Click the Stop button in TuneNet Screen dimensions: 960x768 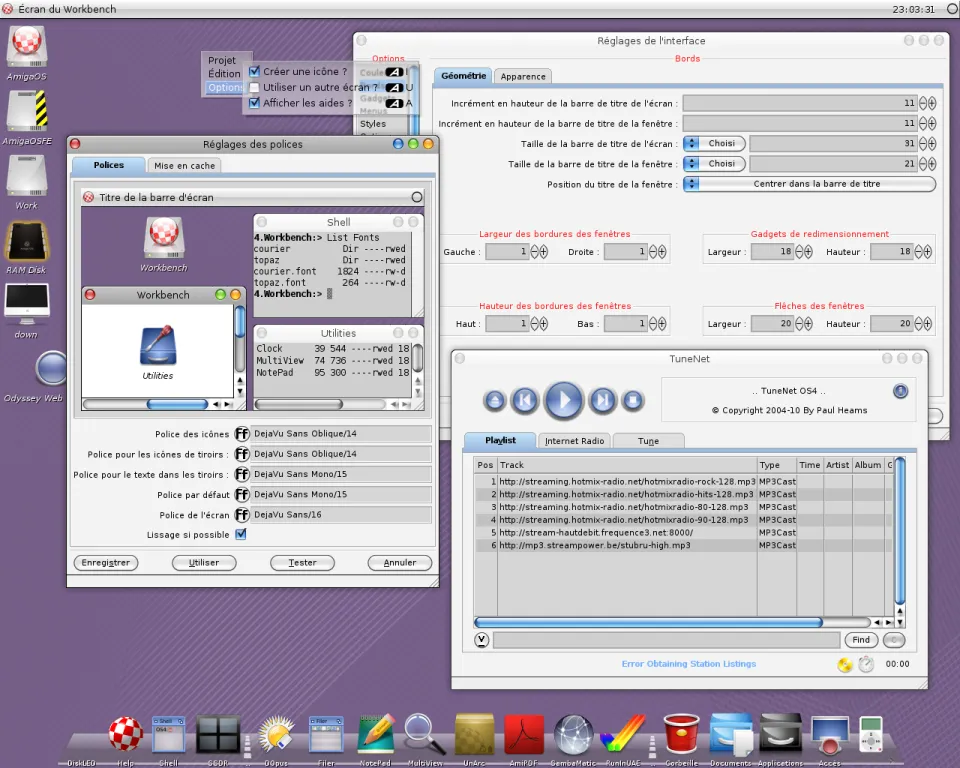tap(632, 401)
